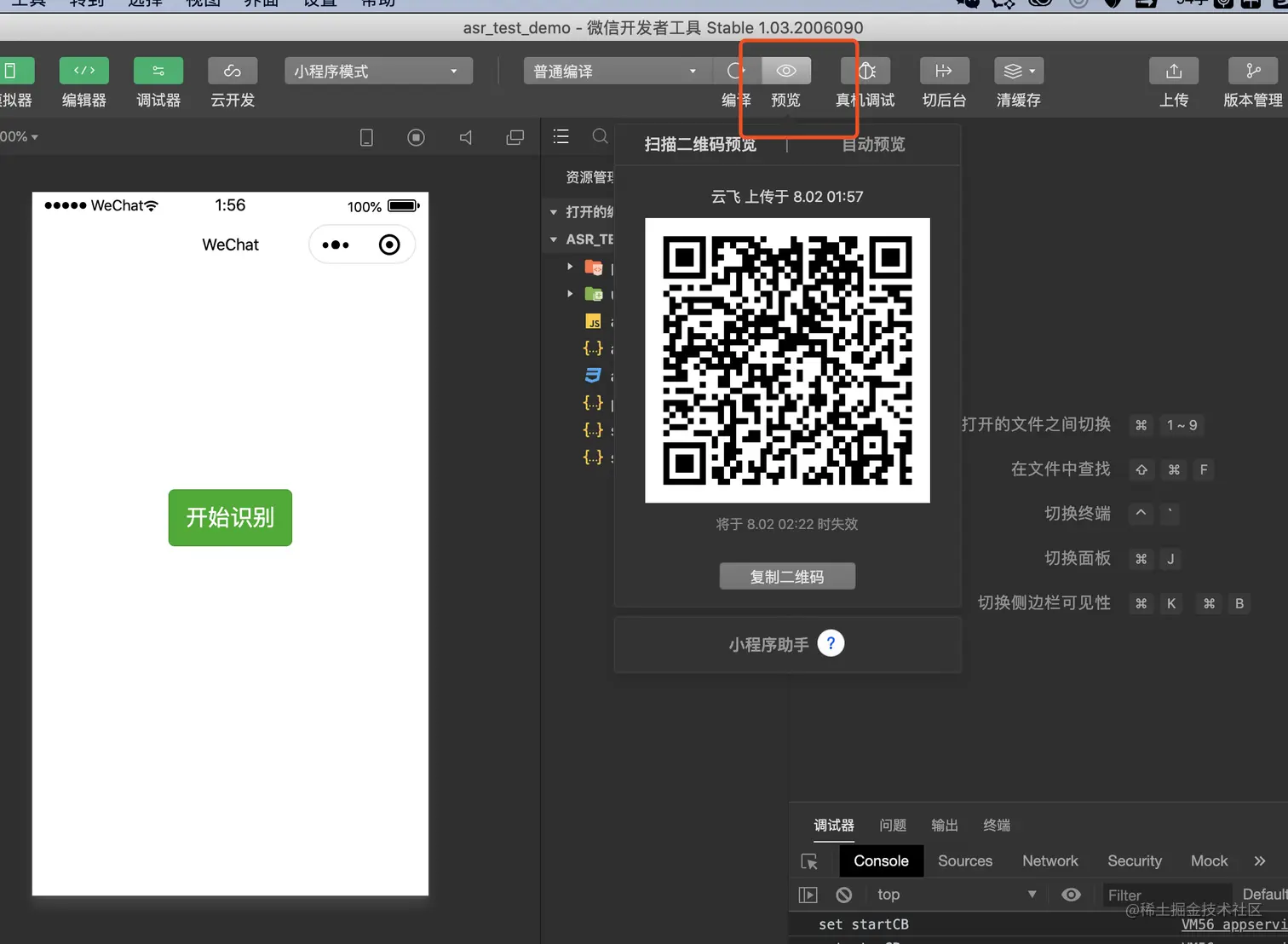This screenshot has height=944, width=1288.
Task: Toggle the console sidebar panel icon
Action: pyautogui.click(x=808, y=895)
